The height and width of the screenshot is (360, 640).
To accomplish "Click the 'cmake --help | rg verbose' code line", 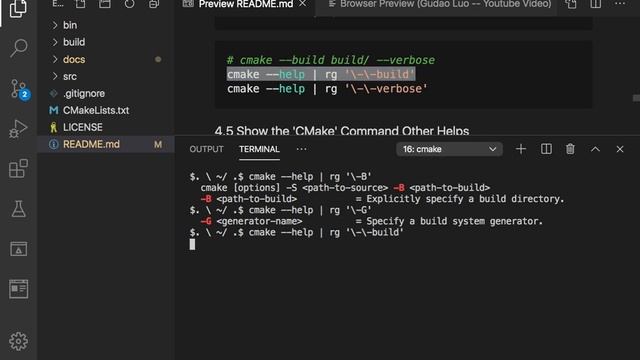I will 327,89.
